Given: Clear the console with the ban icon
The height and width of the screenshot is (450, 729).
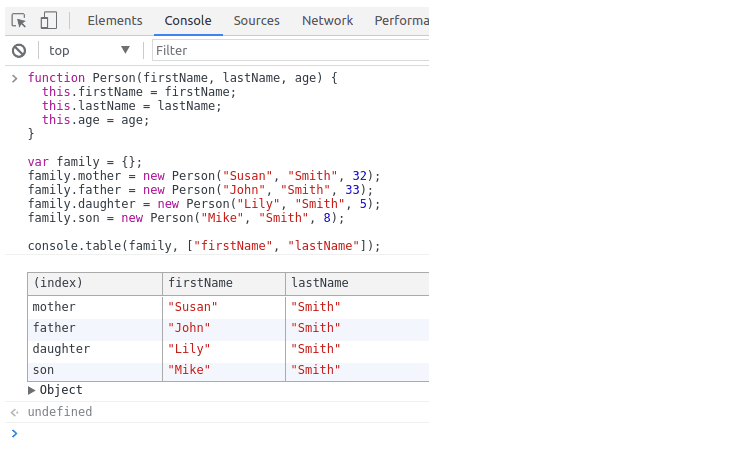Looking at the screenshot, I should (19, 50).
